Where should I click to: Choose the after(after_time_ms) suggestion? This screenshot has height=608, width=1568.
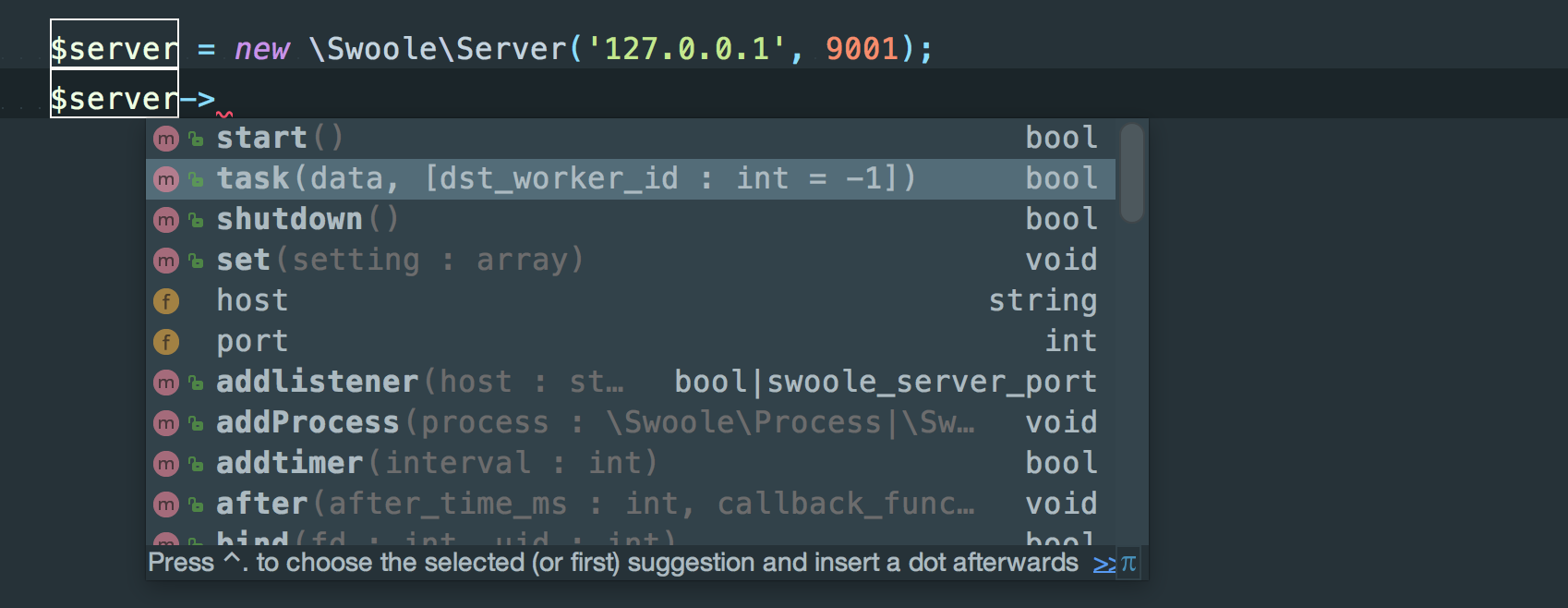(631, 505)
